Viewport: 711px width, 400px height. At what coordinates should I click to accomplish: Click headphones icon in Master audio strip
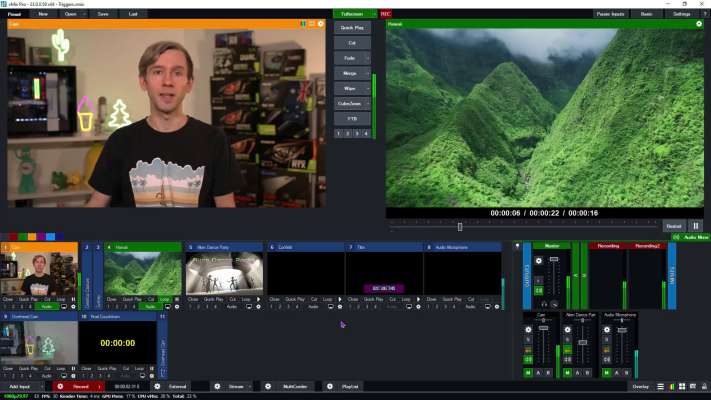(543, 304)
